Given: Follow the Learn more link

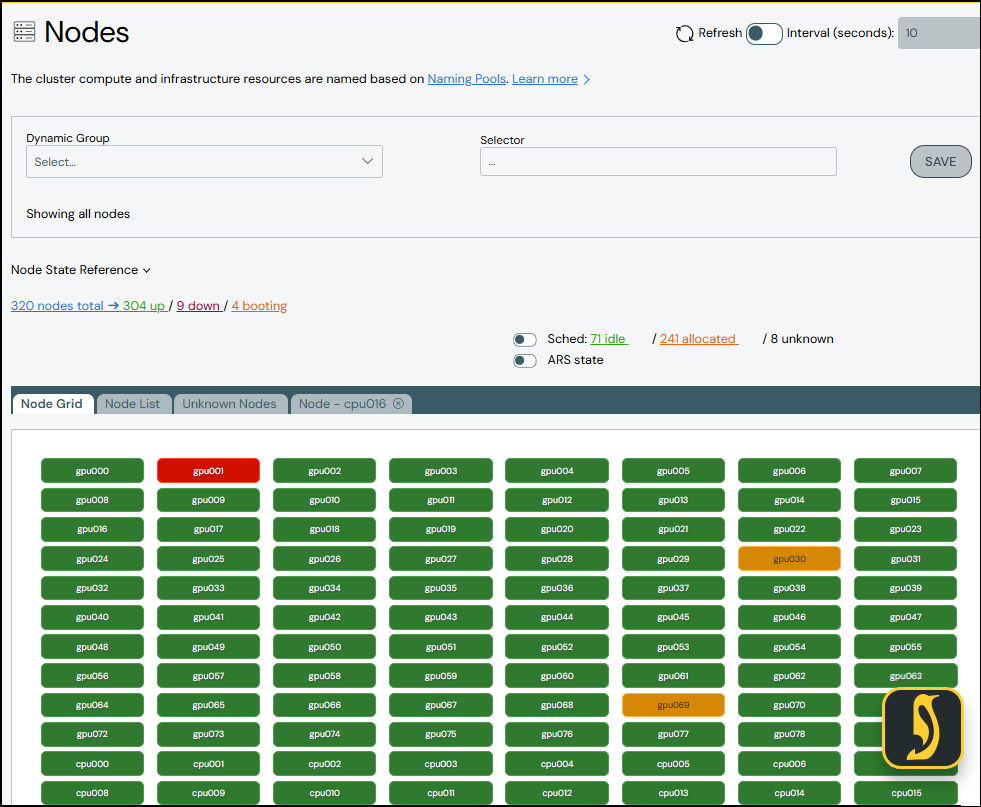Looking at the screenshot, I should pos(545,79).
